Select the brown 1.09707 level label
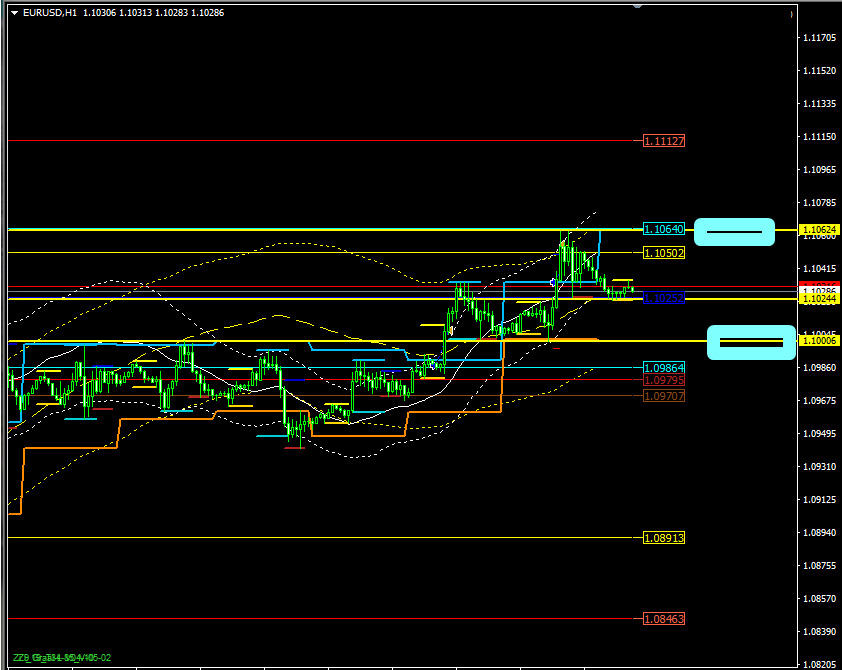 pyautogui.click(x=664, y=396)
